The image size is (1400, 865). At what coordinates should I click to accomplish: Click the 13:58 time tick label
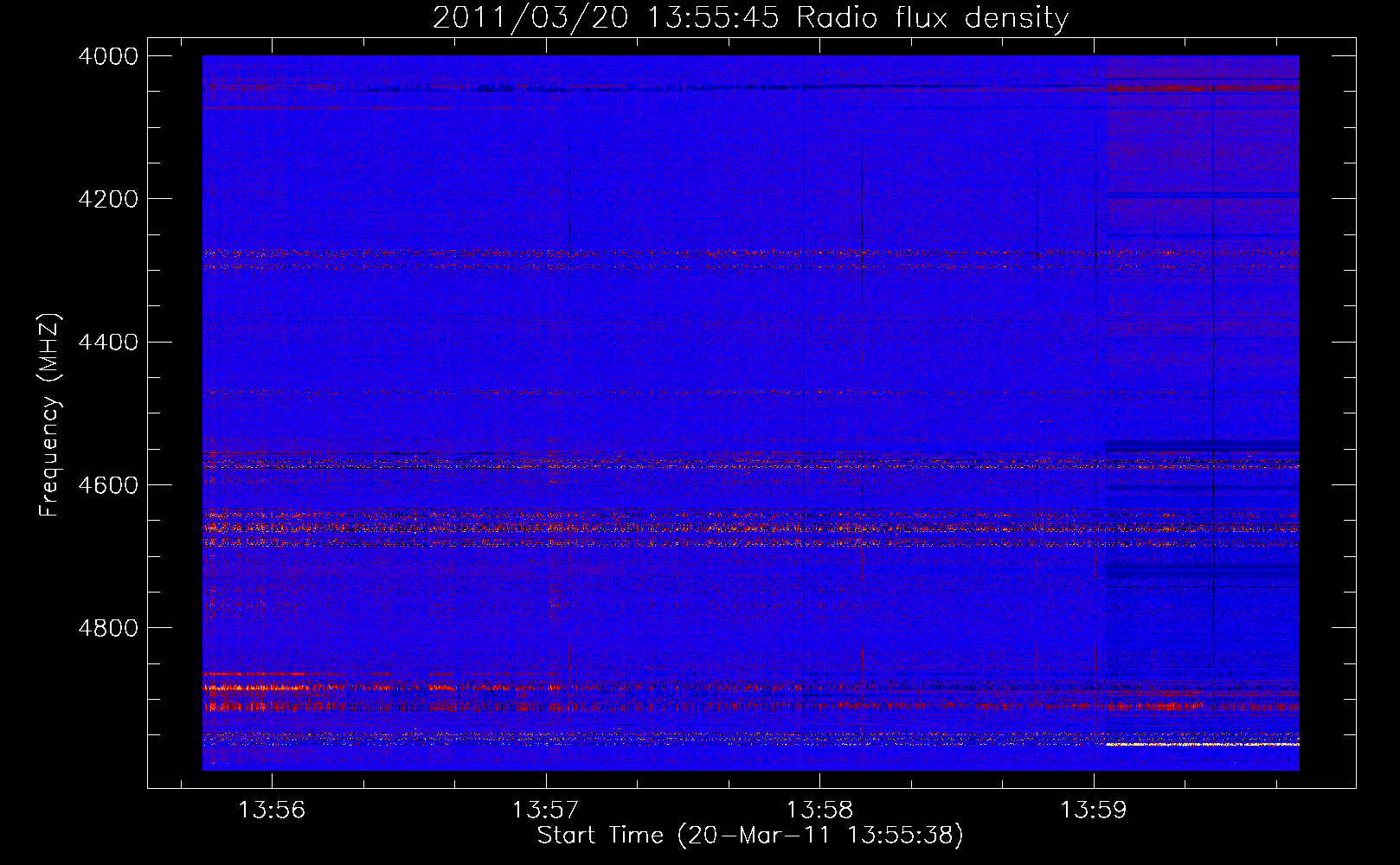(819, 811)
